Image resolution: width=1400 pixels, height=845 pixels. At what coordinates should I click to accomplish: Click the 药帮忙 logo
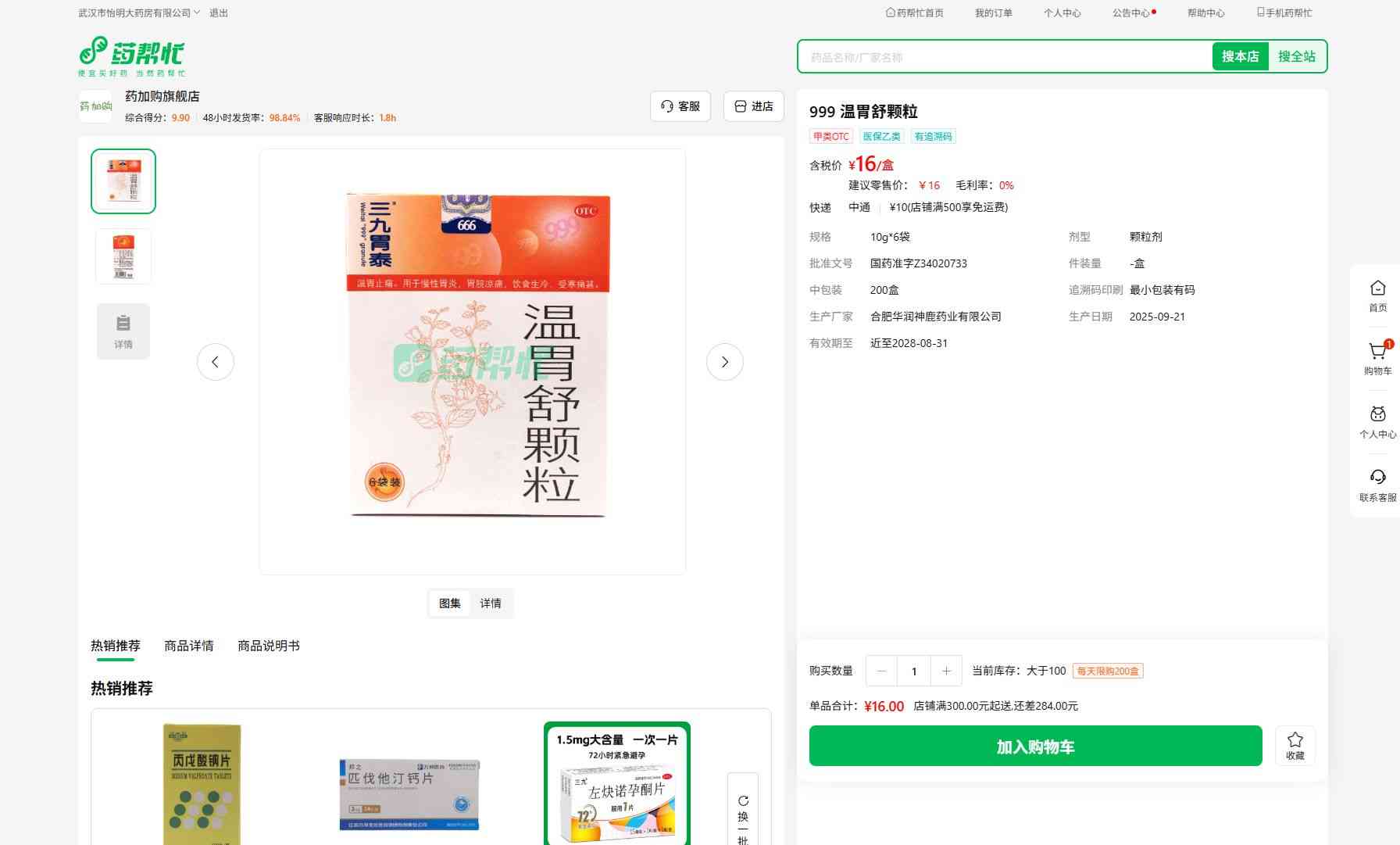pyautogui.click(x=132, y=56)
